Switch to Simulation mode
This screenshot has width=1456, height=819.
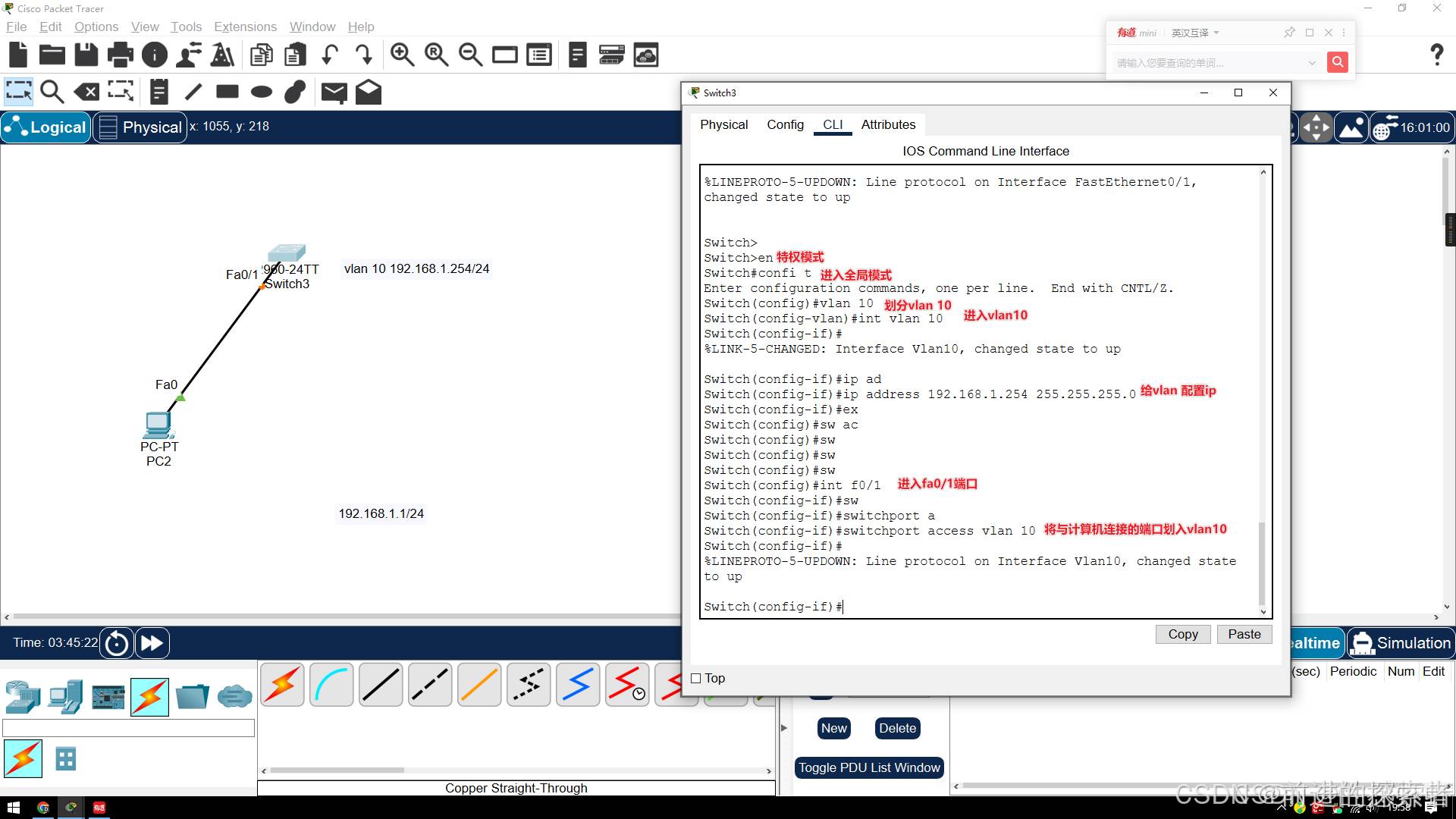(x=1401, y=643)
